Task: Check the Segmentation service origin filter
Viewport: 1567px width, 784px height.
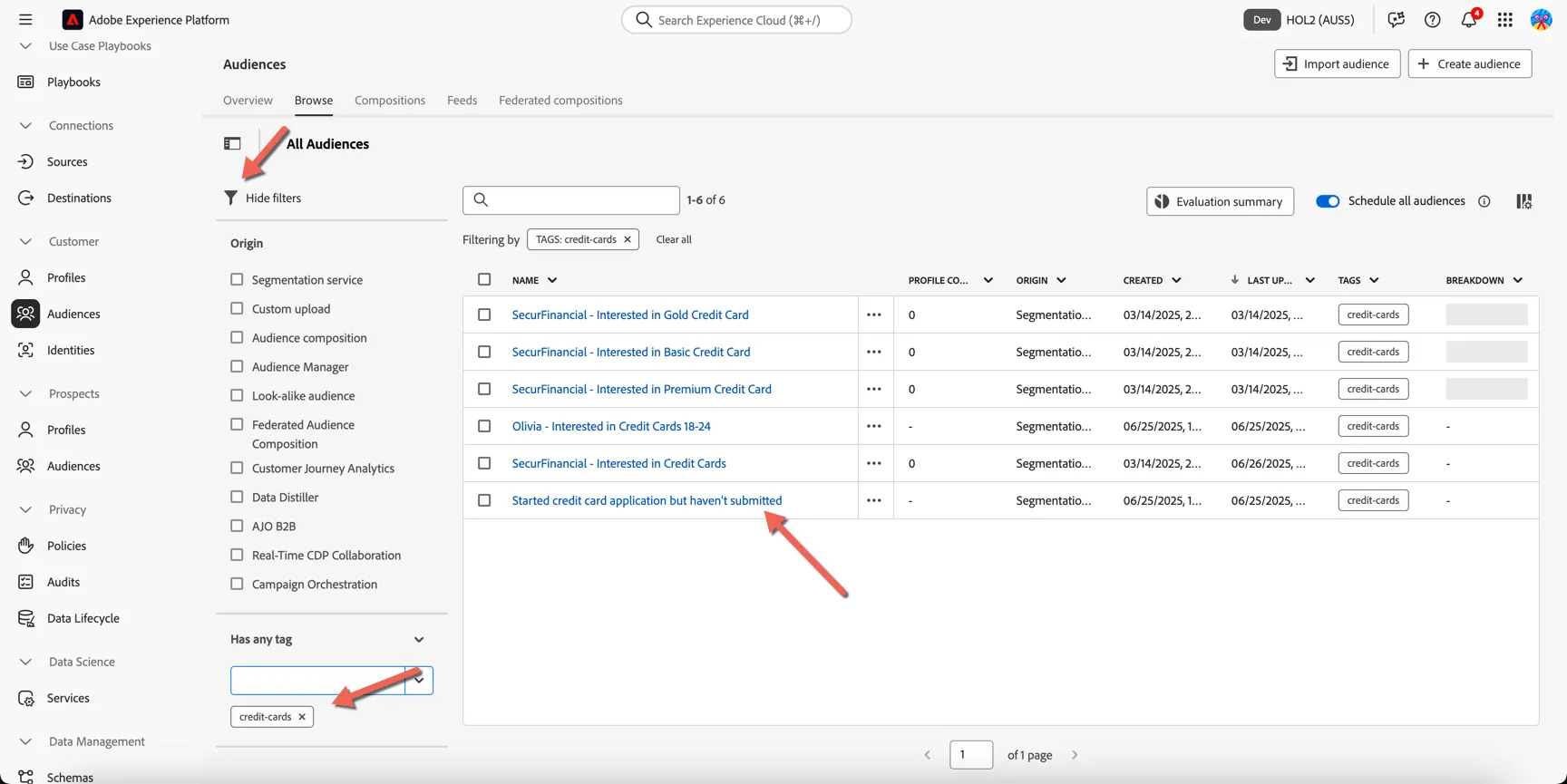Action: 237,279
